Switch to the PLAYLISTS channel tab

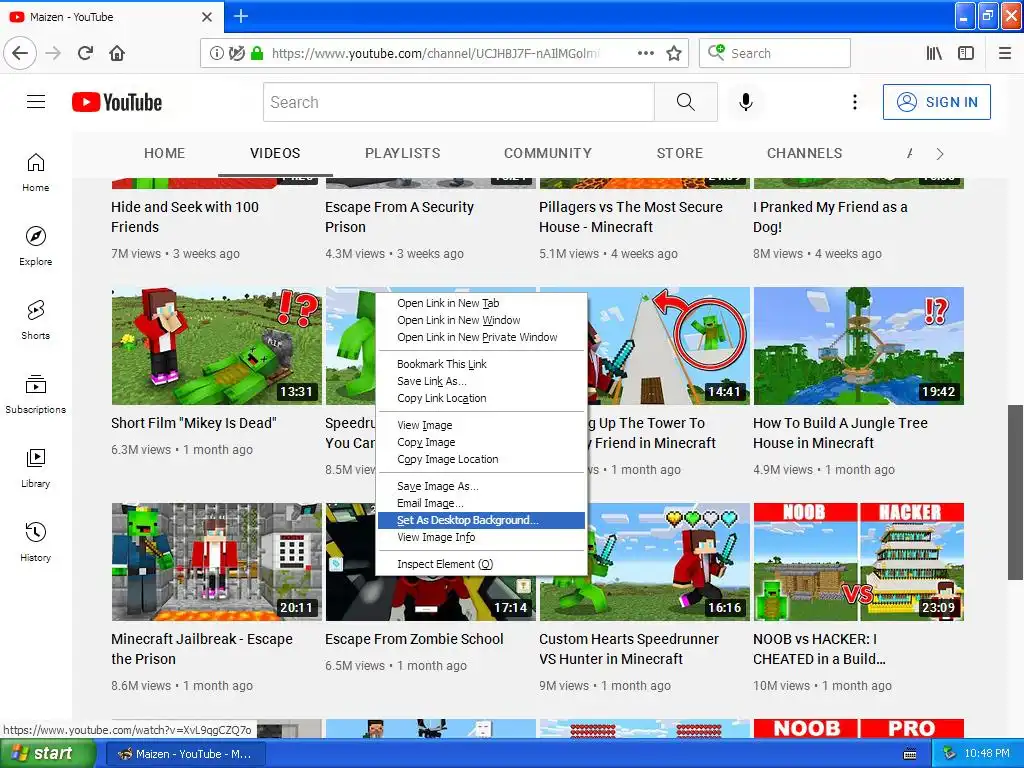402,153
